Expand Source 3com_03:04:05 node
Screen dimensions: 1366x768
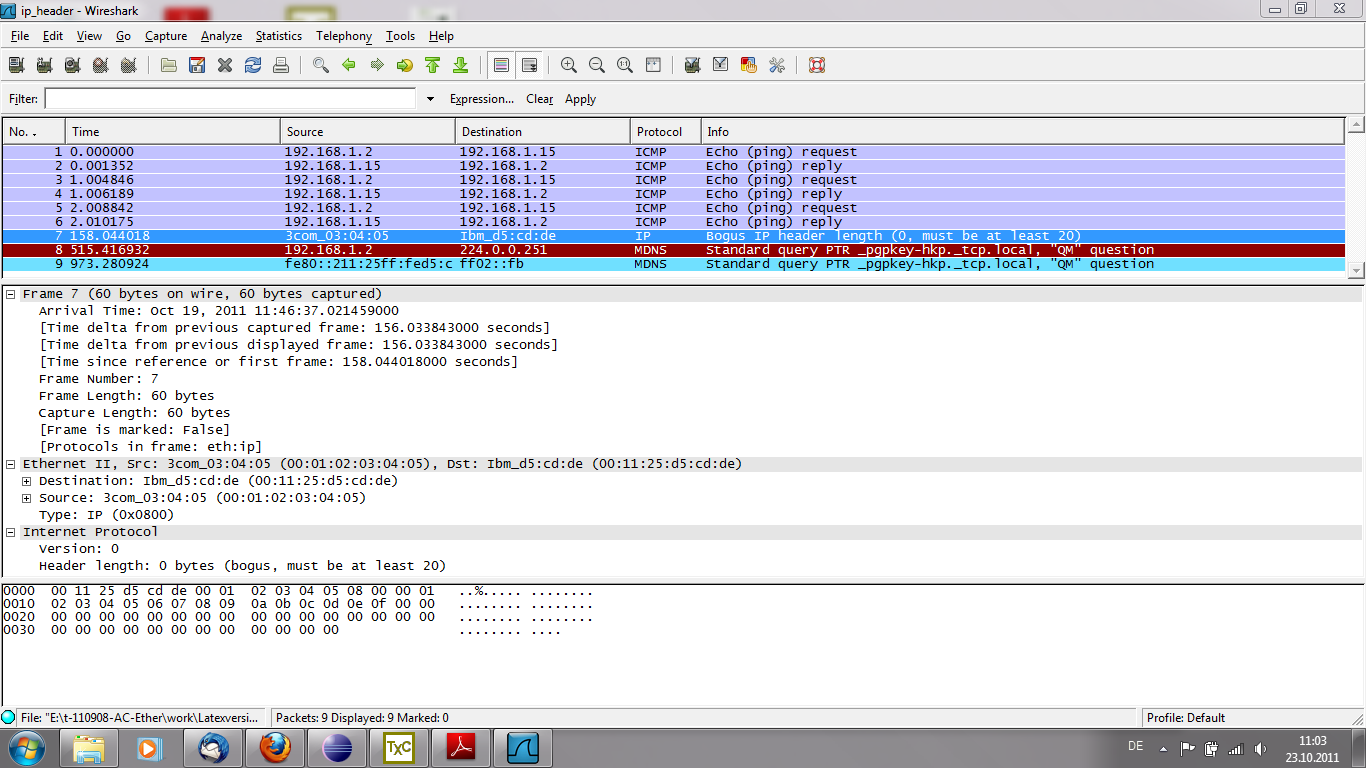[x=27, y=498]
